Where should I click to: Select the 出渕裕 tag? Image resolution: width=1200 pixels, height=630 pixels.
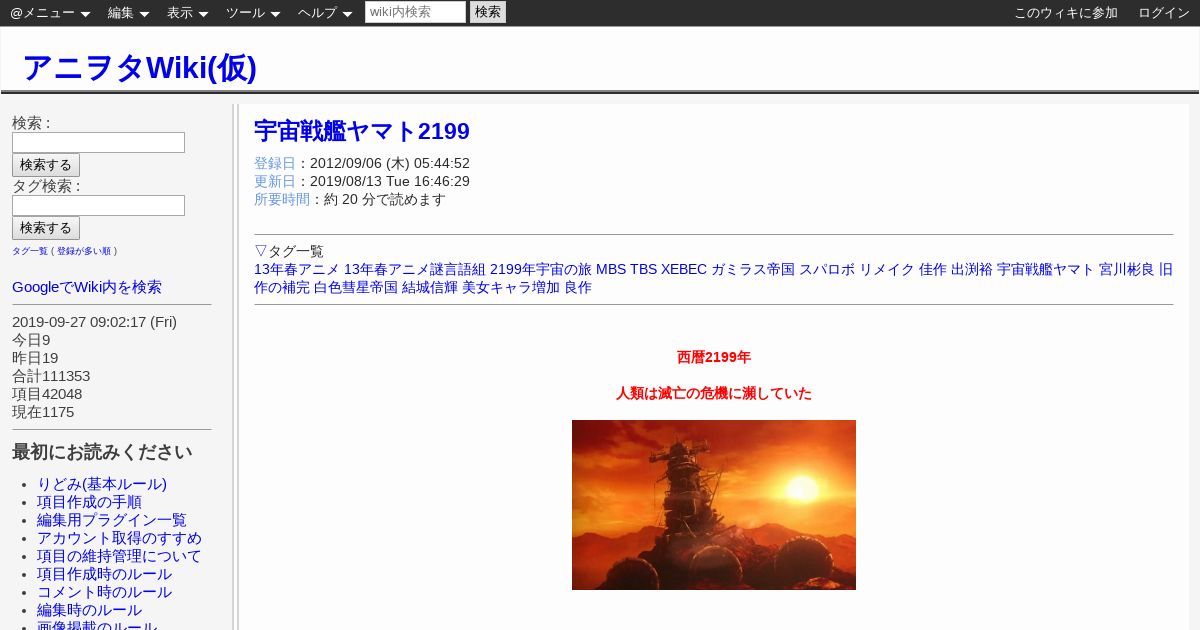(x=972, y=269)
